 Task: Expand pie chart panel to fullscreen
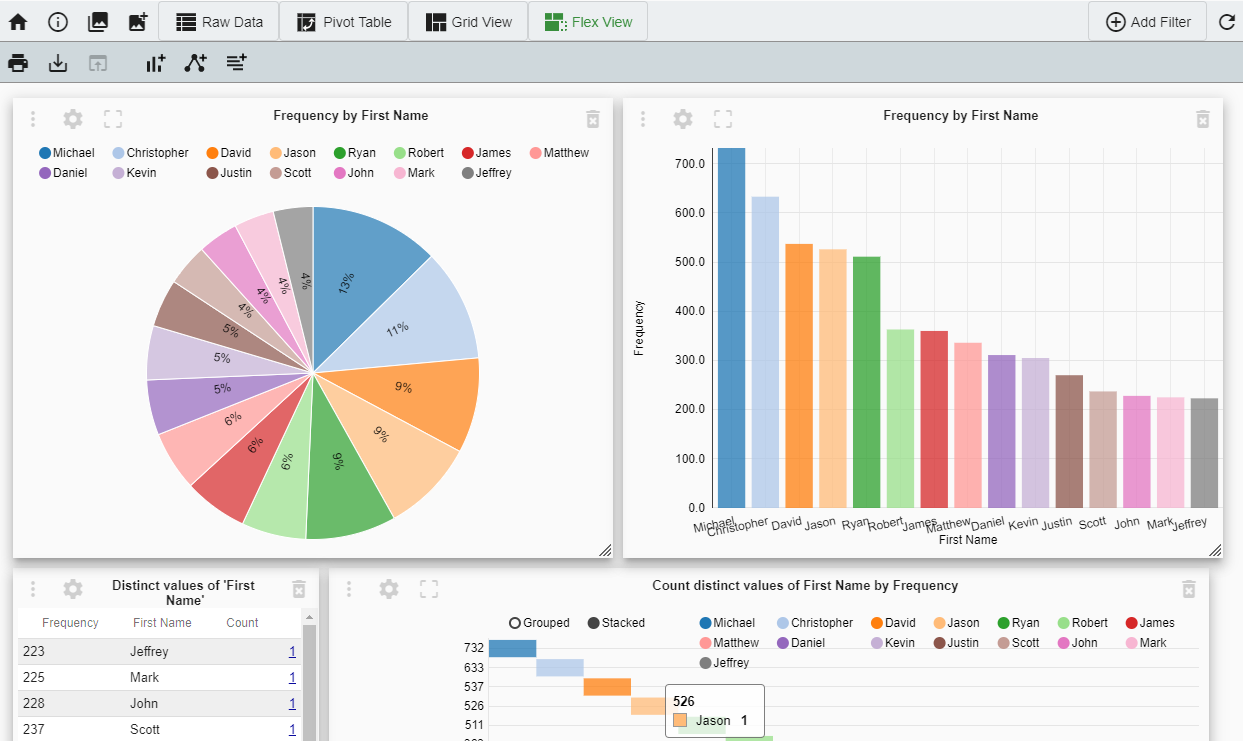(113, 119)
